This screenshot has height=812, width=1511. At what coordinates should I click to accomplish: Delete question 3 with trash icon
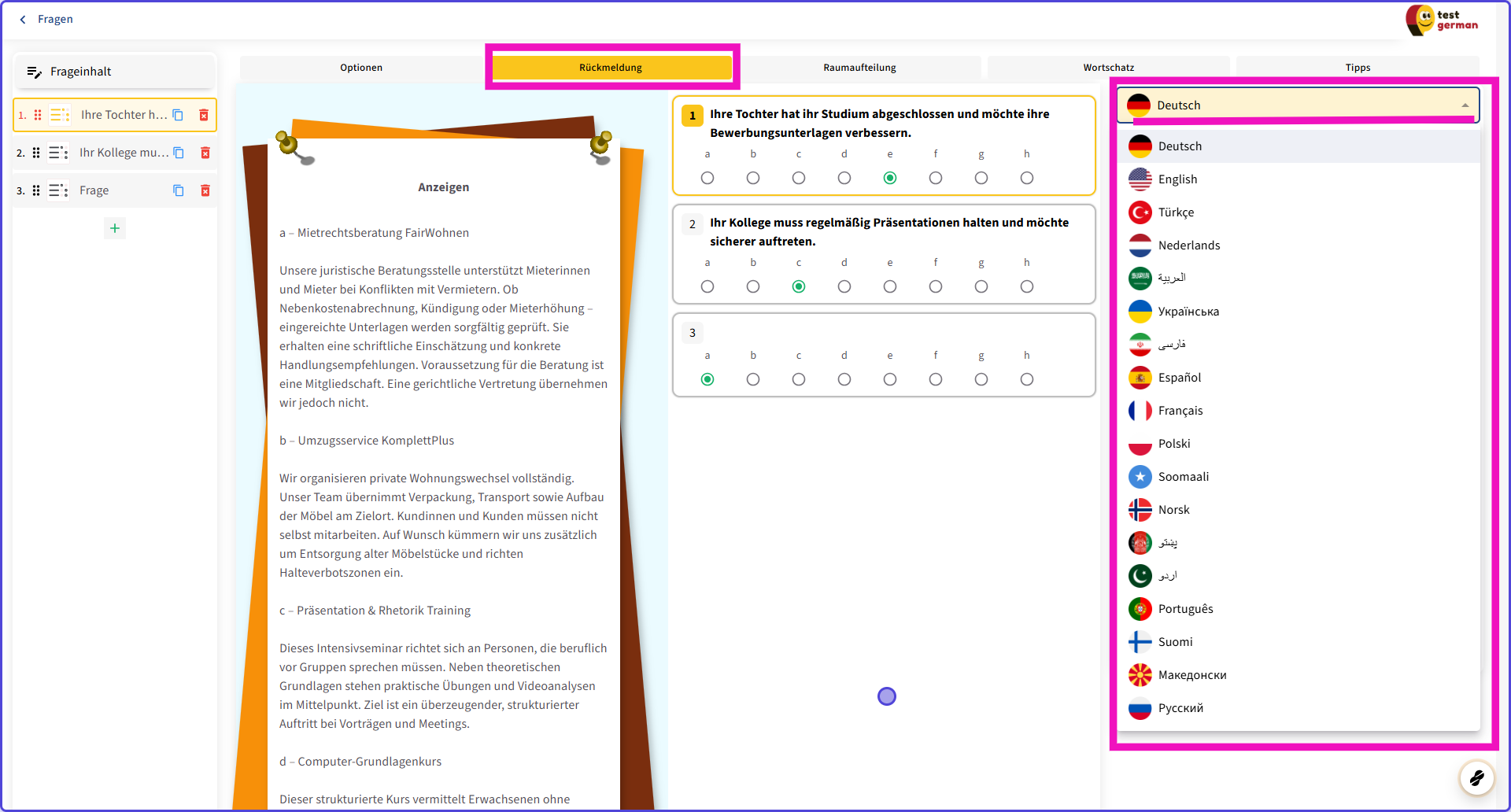[x=205, y=190]
